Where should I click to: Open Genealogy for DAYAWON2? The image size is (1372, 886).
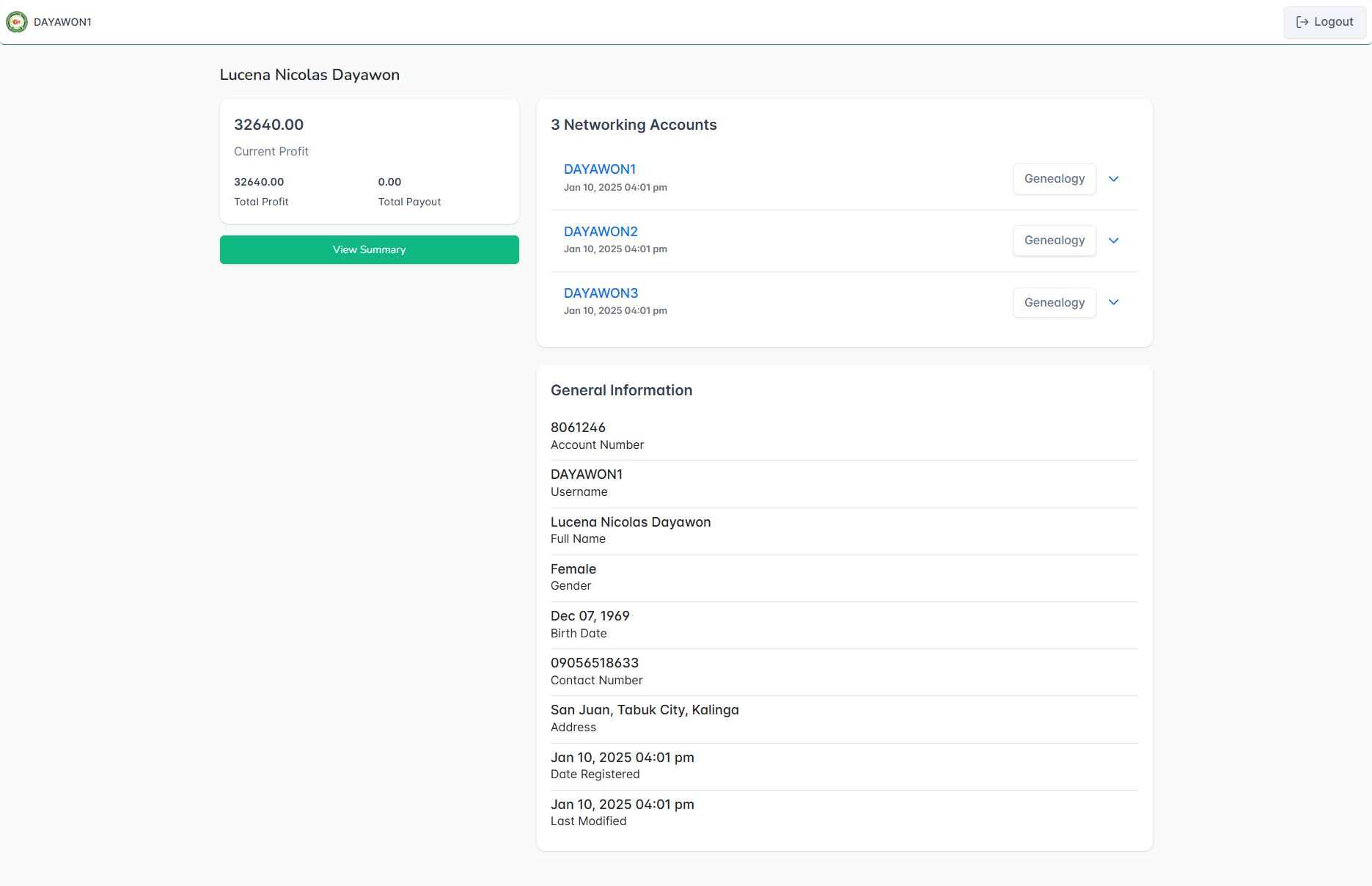[x=1054, y=240]
